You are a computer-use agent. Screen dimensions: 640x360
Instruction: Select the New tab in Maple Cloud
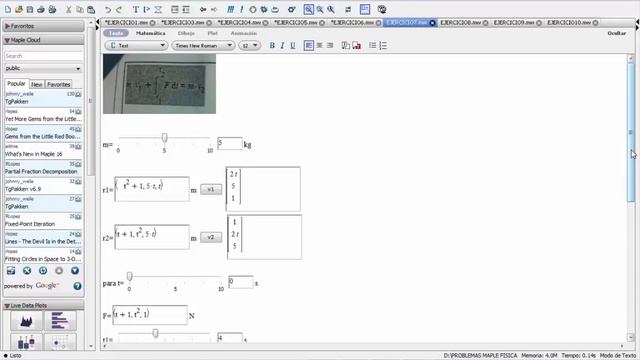click(x=37, y=84)
